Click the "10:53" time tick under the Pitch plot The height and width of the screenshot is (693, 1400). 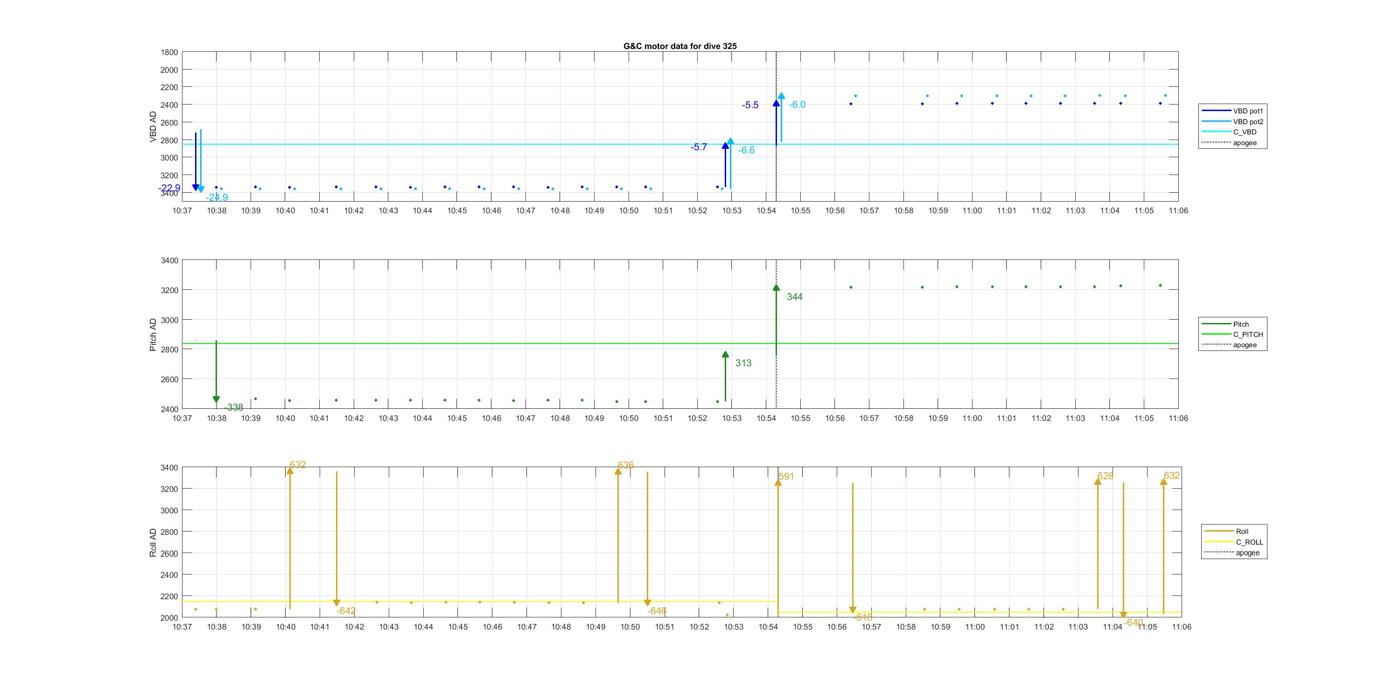(x=732, y=418)
